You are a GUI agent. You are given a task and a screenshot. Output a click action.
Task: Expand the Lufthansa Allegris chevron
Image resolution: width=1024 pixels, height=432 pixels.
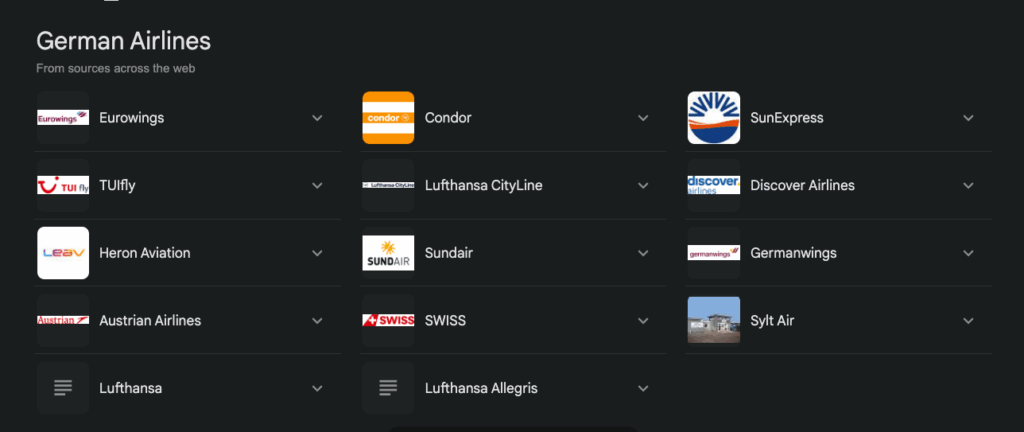point(643,388)
